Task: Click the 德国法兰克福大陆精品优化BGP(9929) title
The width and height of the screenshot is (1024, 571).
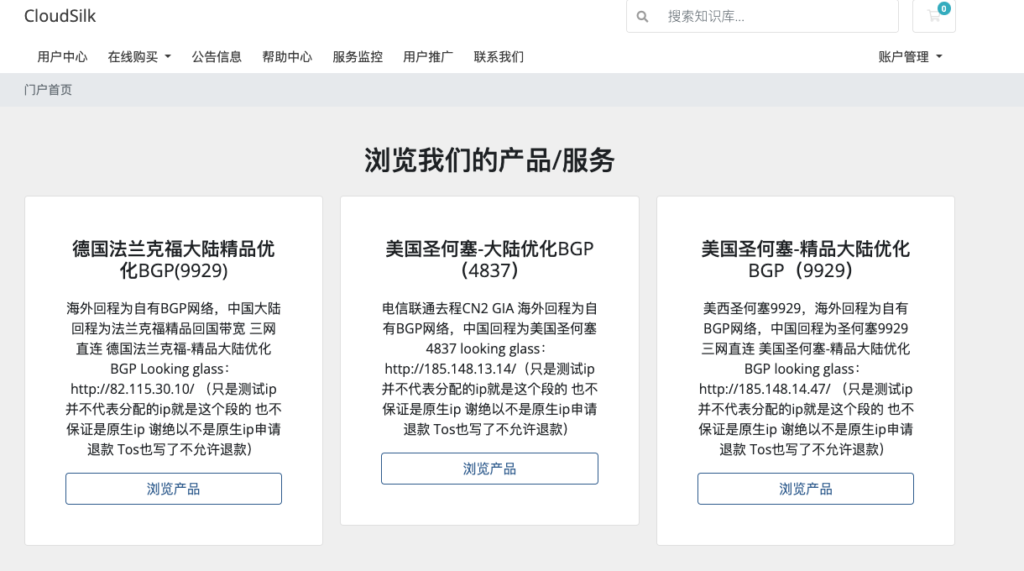Action: tap(173, 259)
